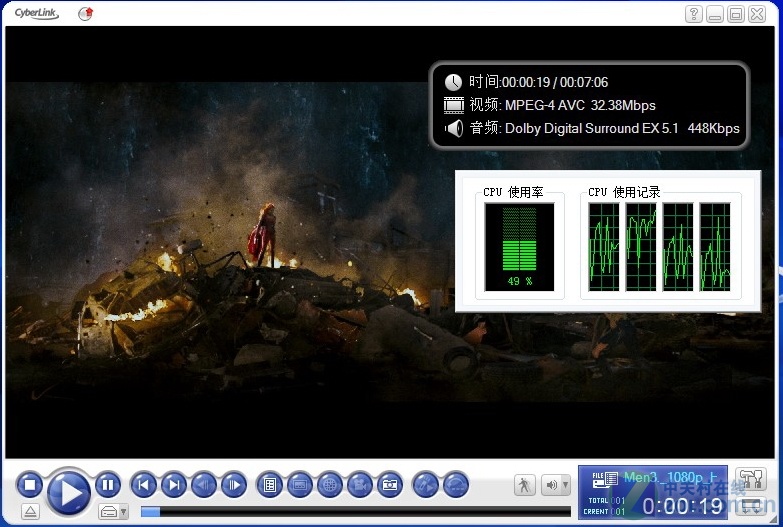
Task: Stop playback with the square stop button
Action: click(29, 485)
